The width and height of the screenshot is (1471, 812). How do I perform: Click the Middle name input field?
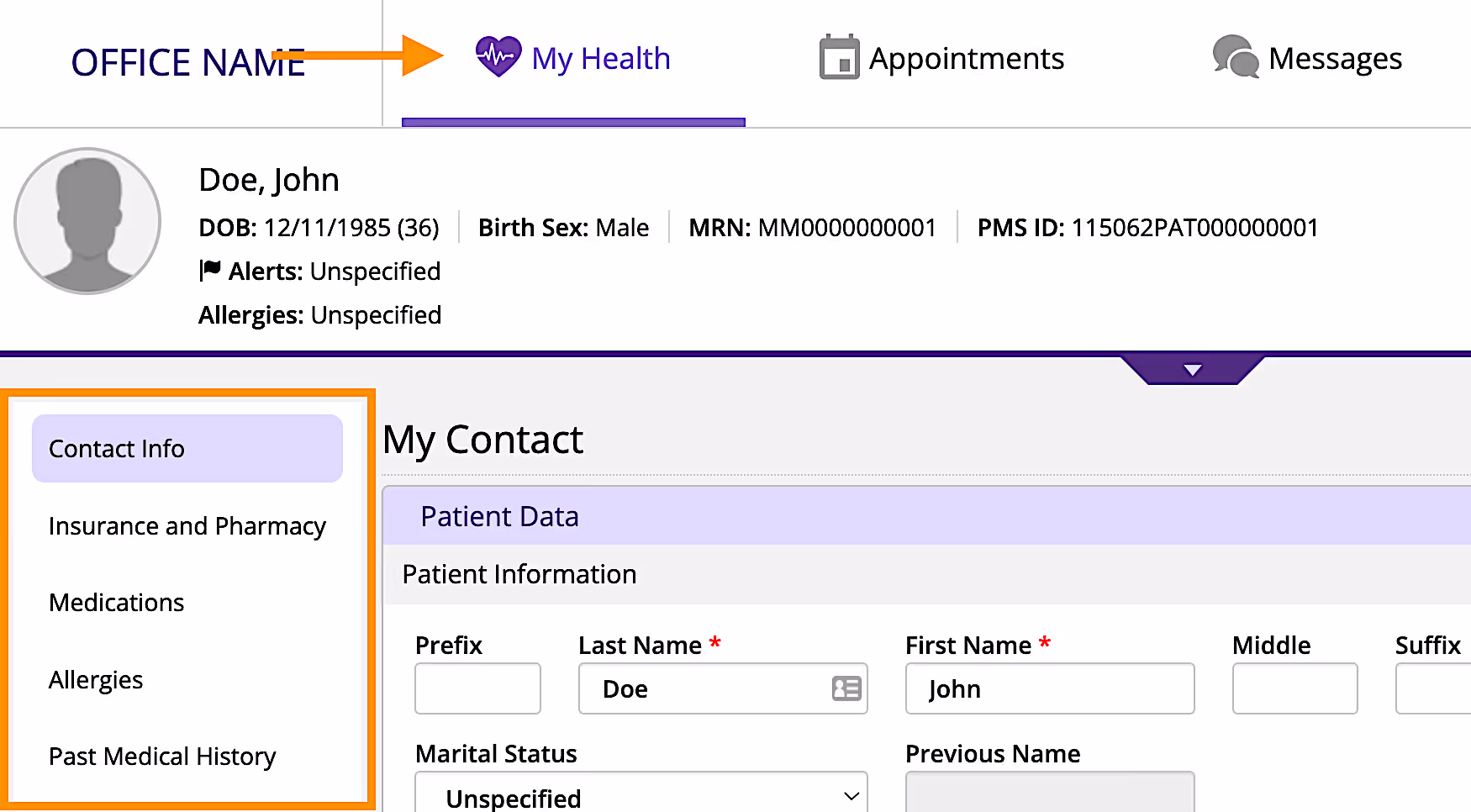(x=1294, y=688)
